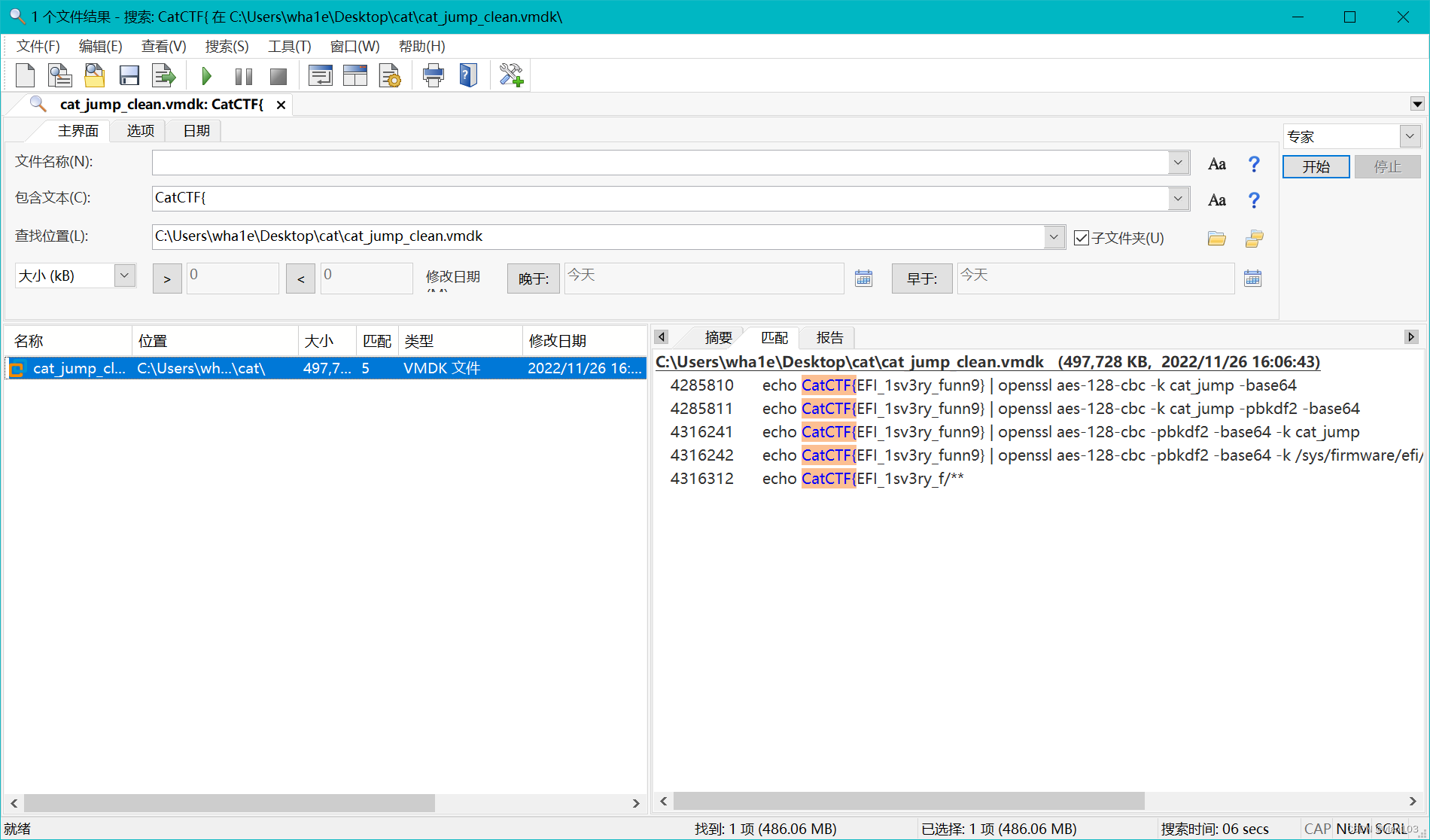Open calendar picker next to 晚于 date field
This screenshot has width=1430, height=840.
tap(863, 278)
